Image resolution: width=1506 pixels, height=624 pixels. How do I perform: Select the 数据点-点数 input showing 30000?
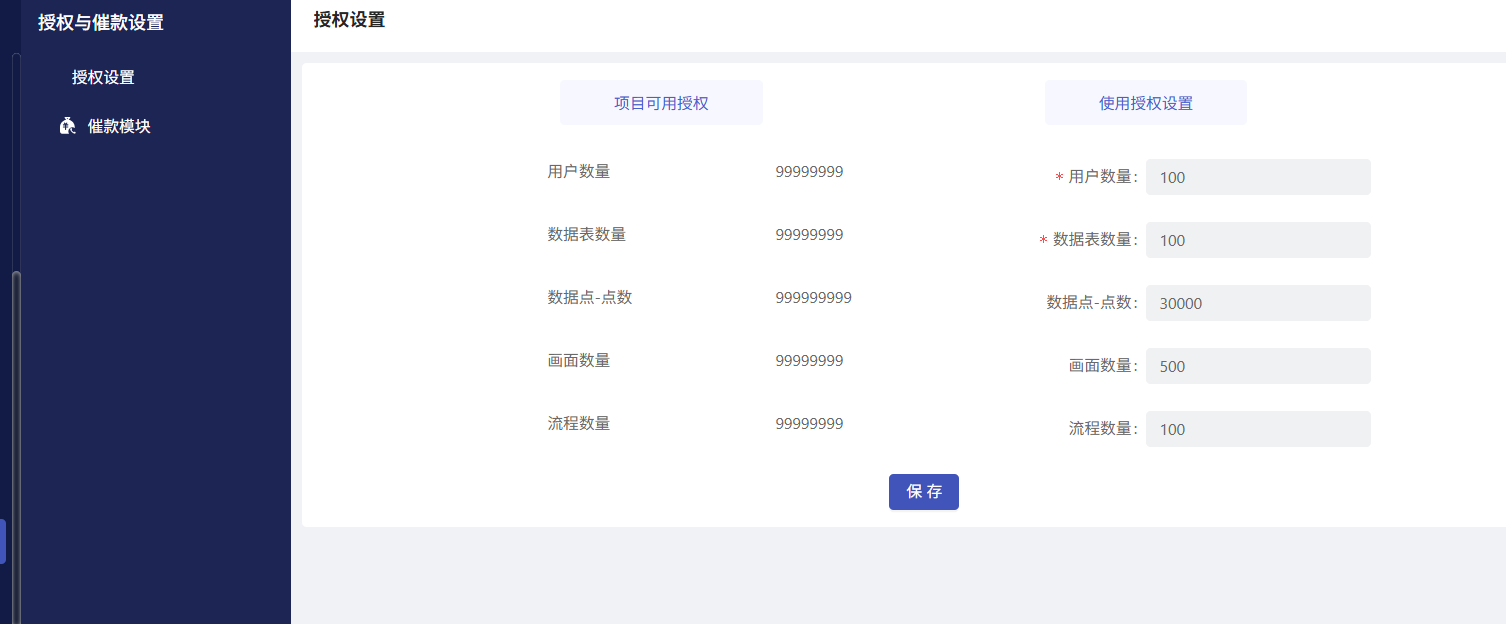[x=1258, y=303]
